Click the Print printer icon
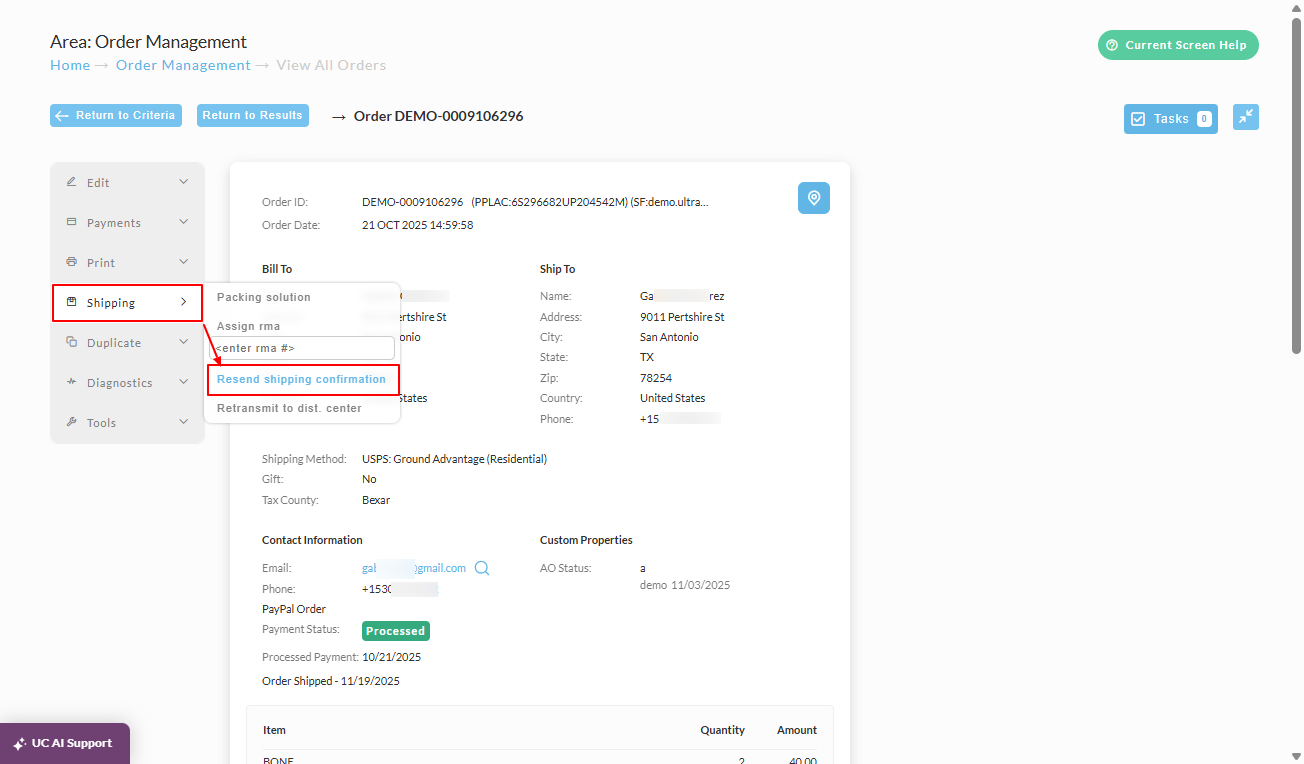1304x764 pixels. click(x=71, y=262)
